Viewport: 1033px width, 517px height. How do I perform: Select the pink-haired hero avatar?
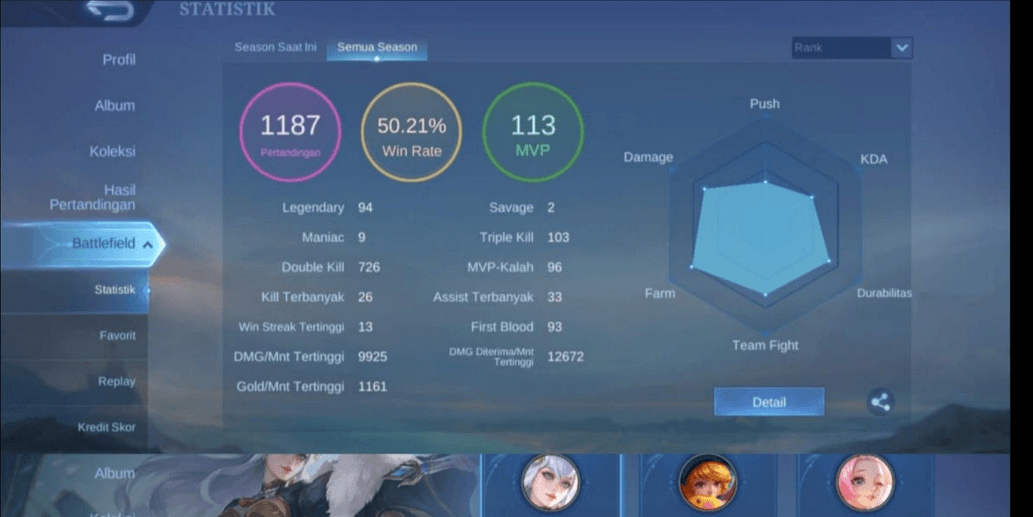pyautogui.click(x=865, y=483)
